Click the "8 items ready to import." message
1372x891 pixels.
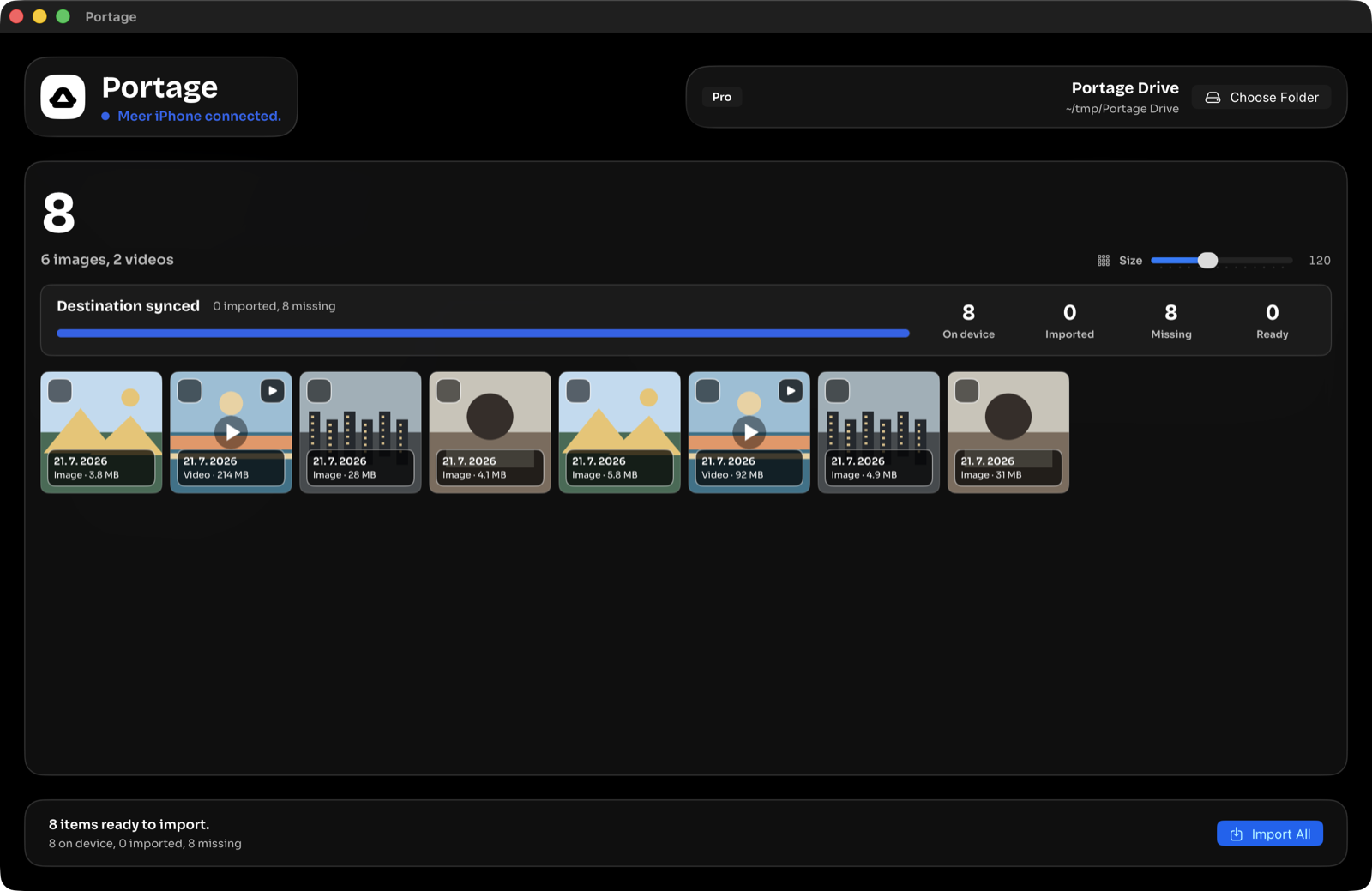(x=129, y=824)
